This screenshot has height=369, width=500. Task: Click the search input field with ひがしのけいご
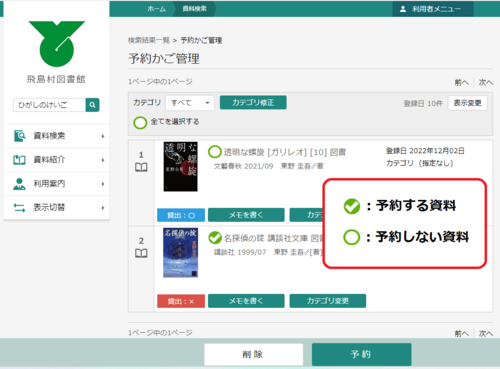[x=49, y=105]
